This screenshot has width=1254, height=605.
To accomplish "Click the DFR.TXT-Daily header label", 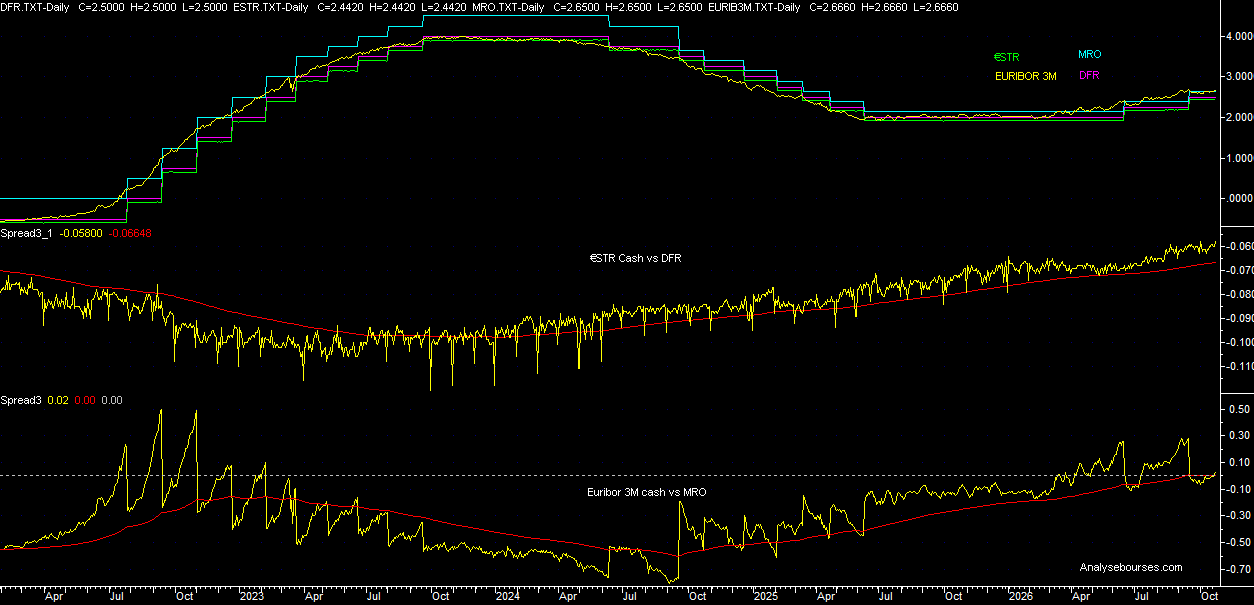I will coord(34,7).
